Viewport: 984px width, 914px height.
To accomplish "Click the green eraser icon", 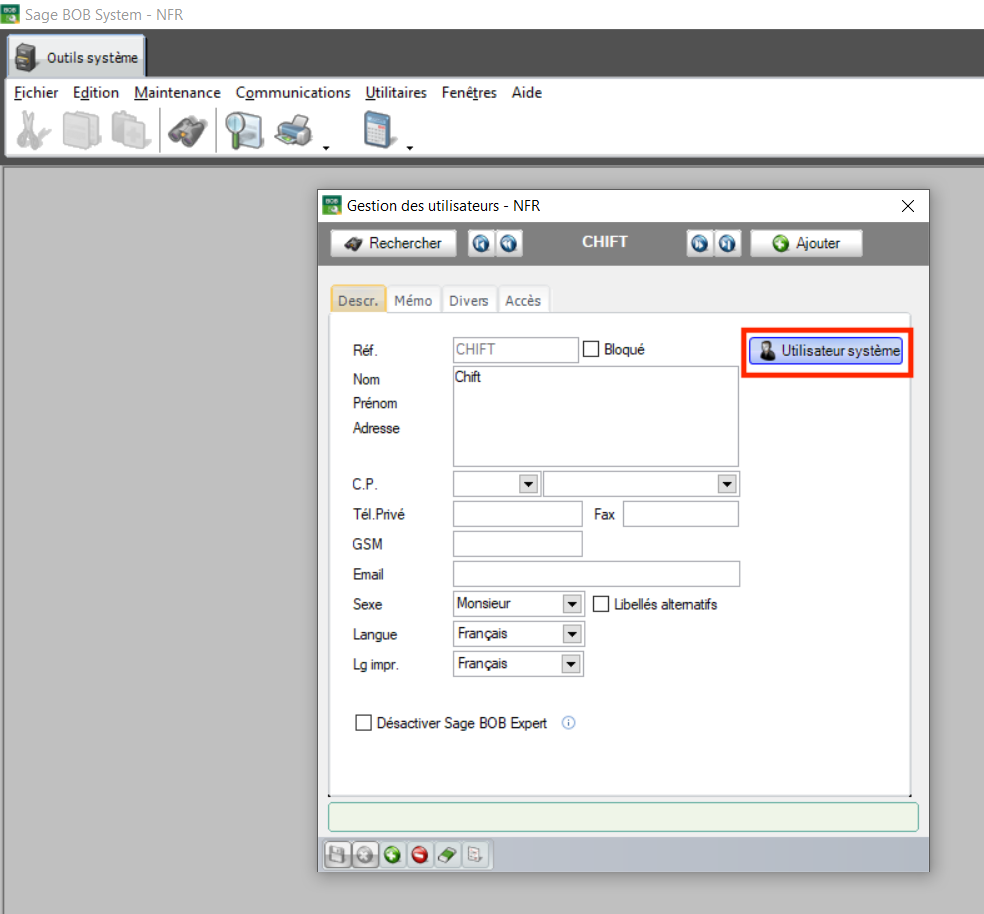I will point(447,855).
